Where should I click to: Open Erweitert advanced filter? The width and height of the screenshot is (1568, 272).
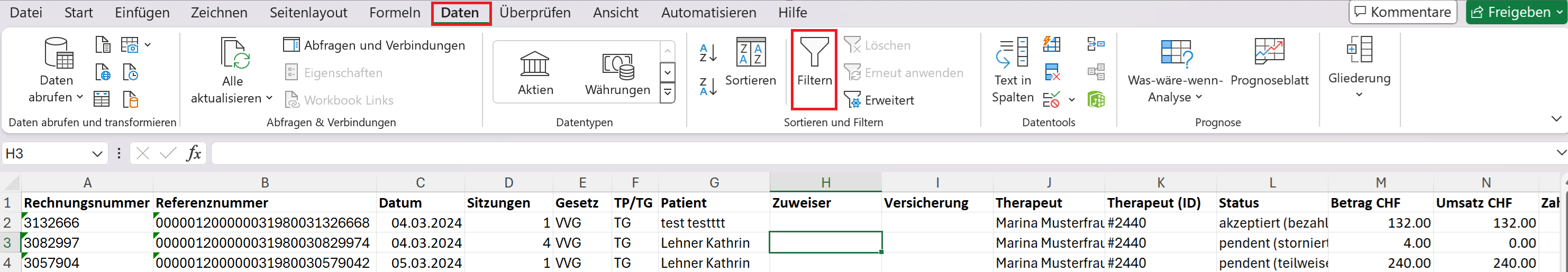point(879,100)
